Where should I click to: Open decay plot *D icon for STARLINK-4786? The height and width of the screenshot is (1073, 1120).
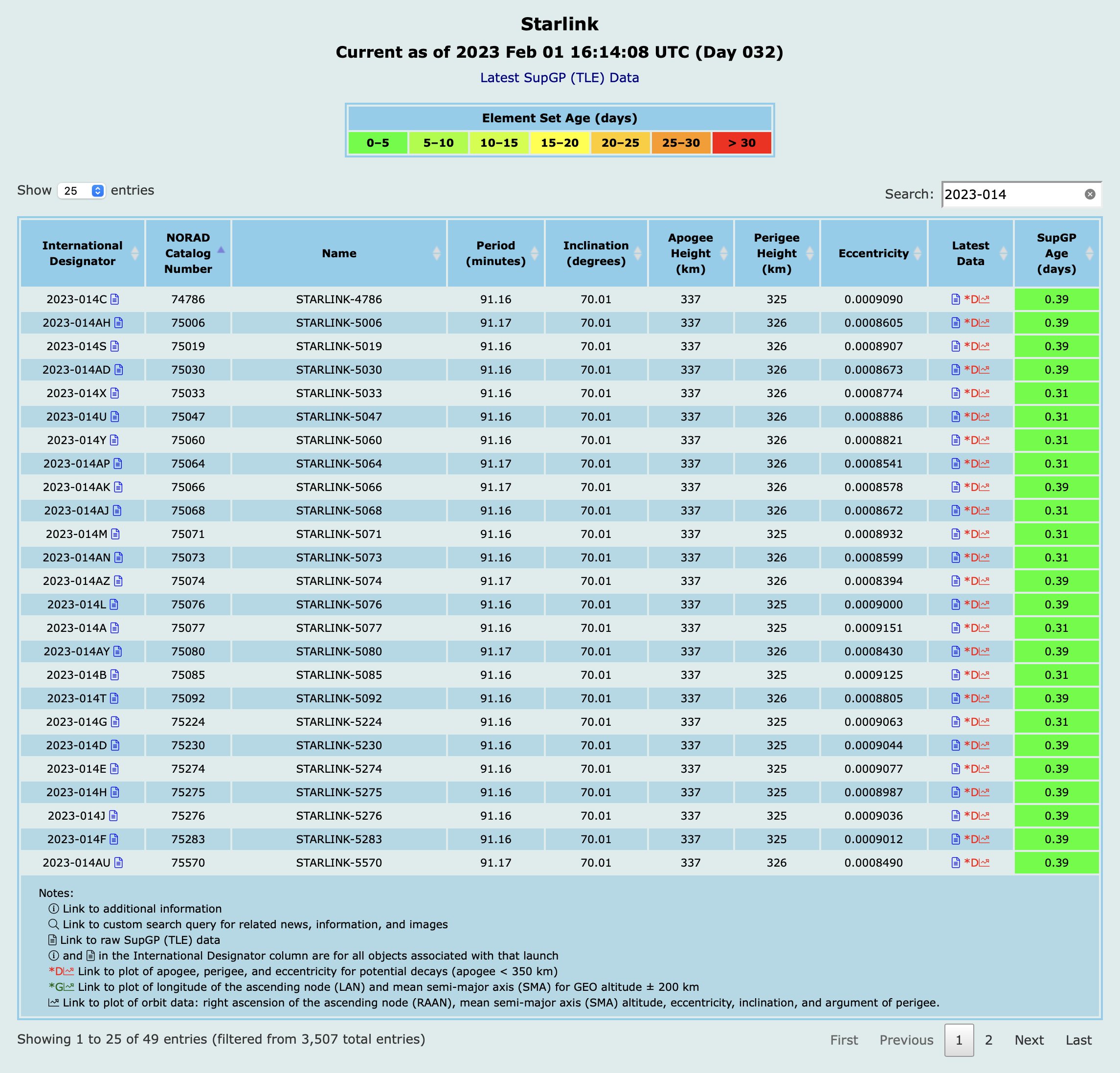[x=977, y=299]
